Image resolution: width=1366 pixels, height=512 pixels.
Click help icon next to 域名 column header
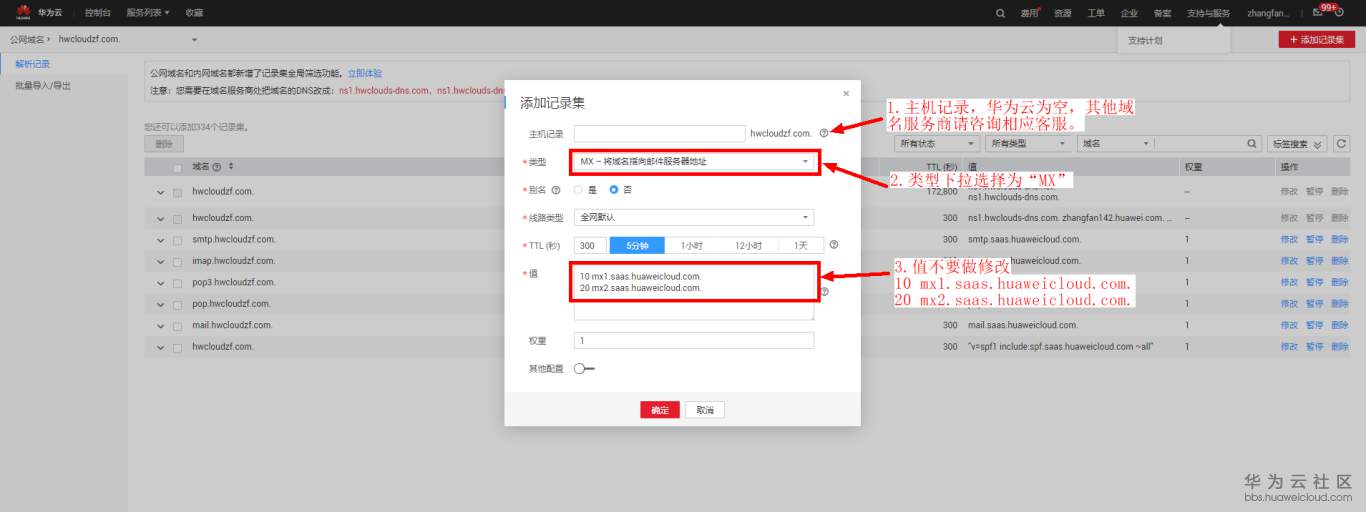click(218, 166)
